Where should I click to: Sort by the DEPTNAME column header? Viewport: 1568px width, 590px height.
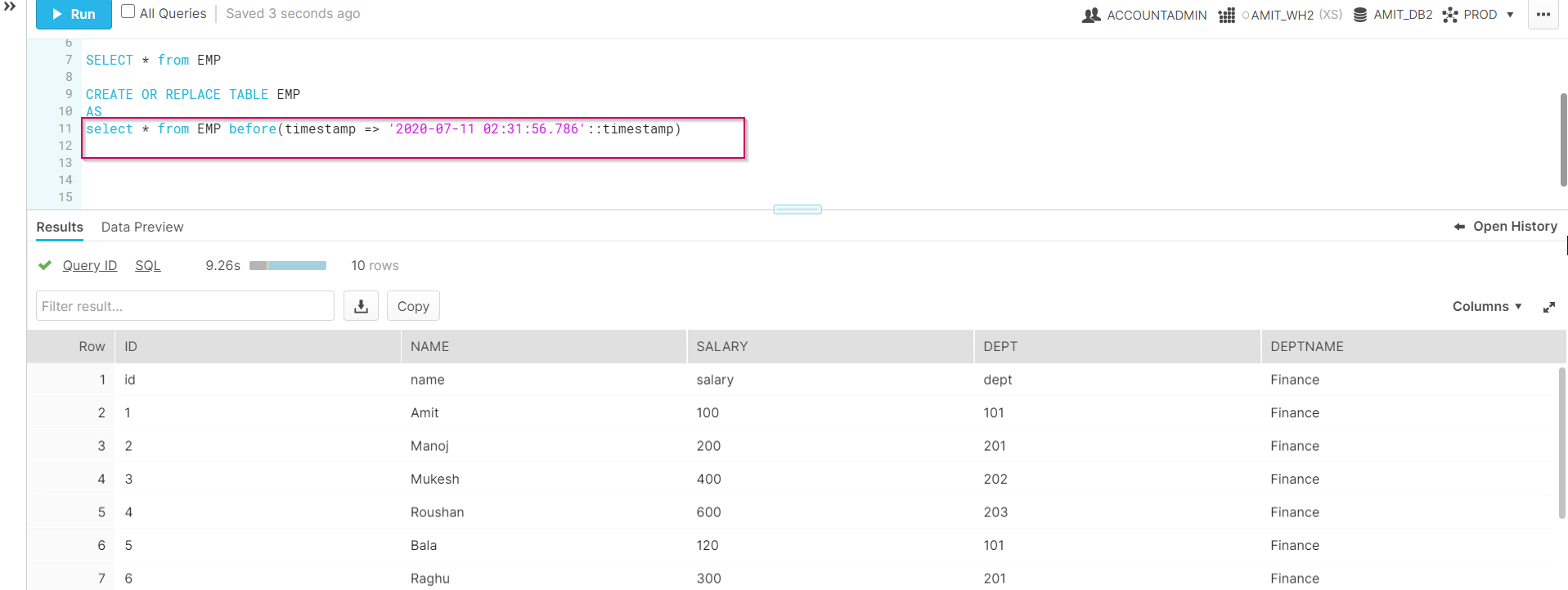pyautogui.click(x=1413, y=346)
